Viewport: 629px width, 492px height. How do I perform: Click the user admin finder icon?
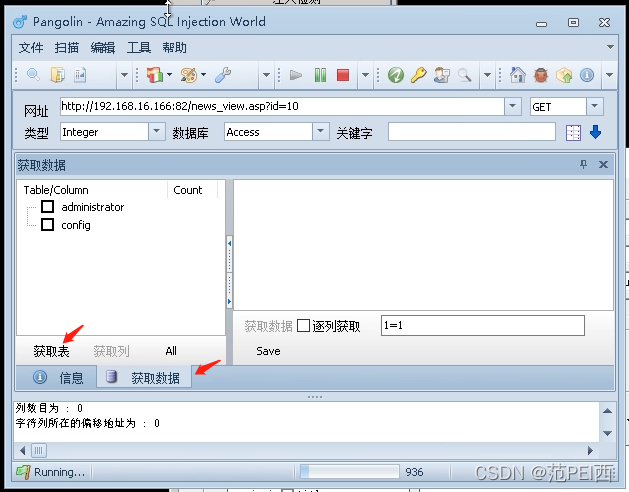point(442,75)
